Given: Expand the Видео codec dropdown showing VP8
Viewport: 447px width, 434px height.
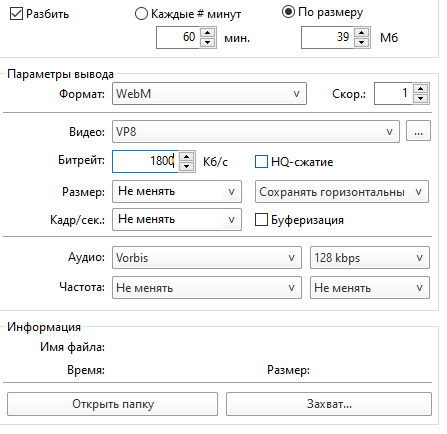Looking at the screenshot, I should click(x=256, y=132).
